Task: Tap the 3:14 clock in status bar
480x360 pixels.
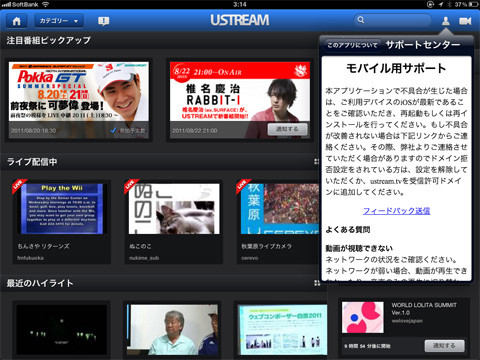Action: (240, 4)
